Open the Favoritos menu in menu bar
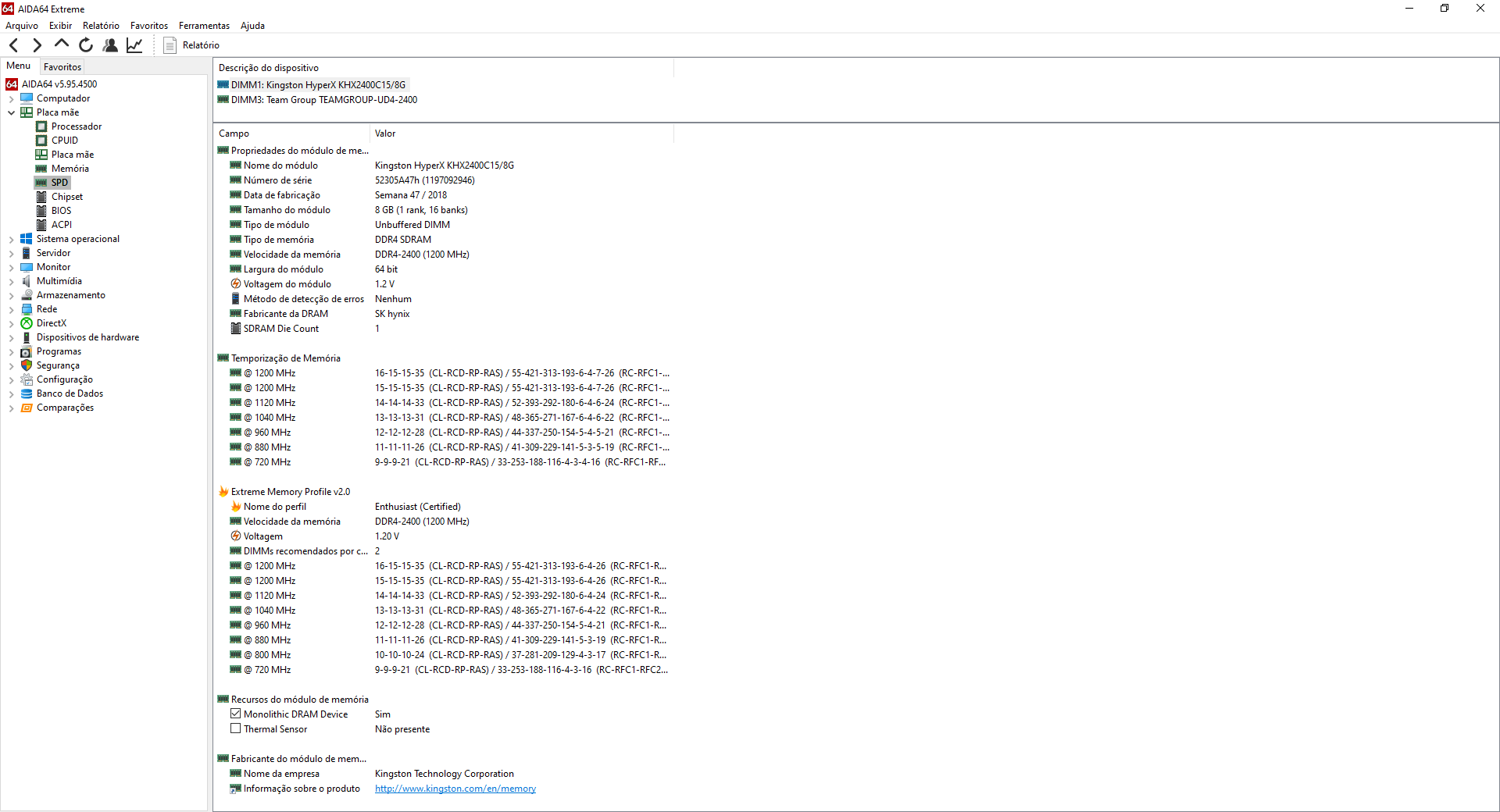The height and width of the screenshot is (812, 1500). (149, 26)
